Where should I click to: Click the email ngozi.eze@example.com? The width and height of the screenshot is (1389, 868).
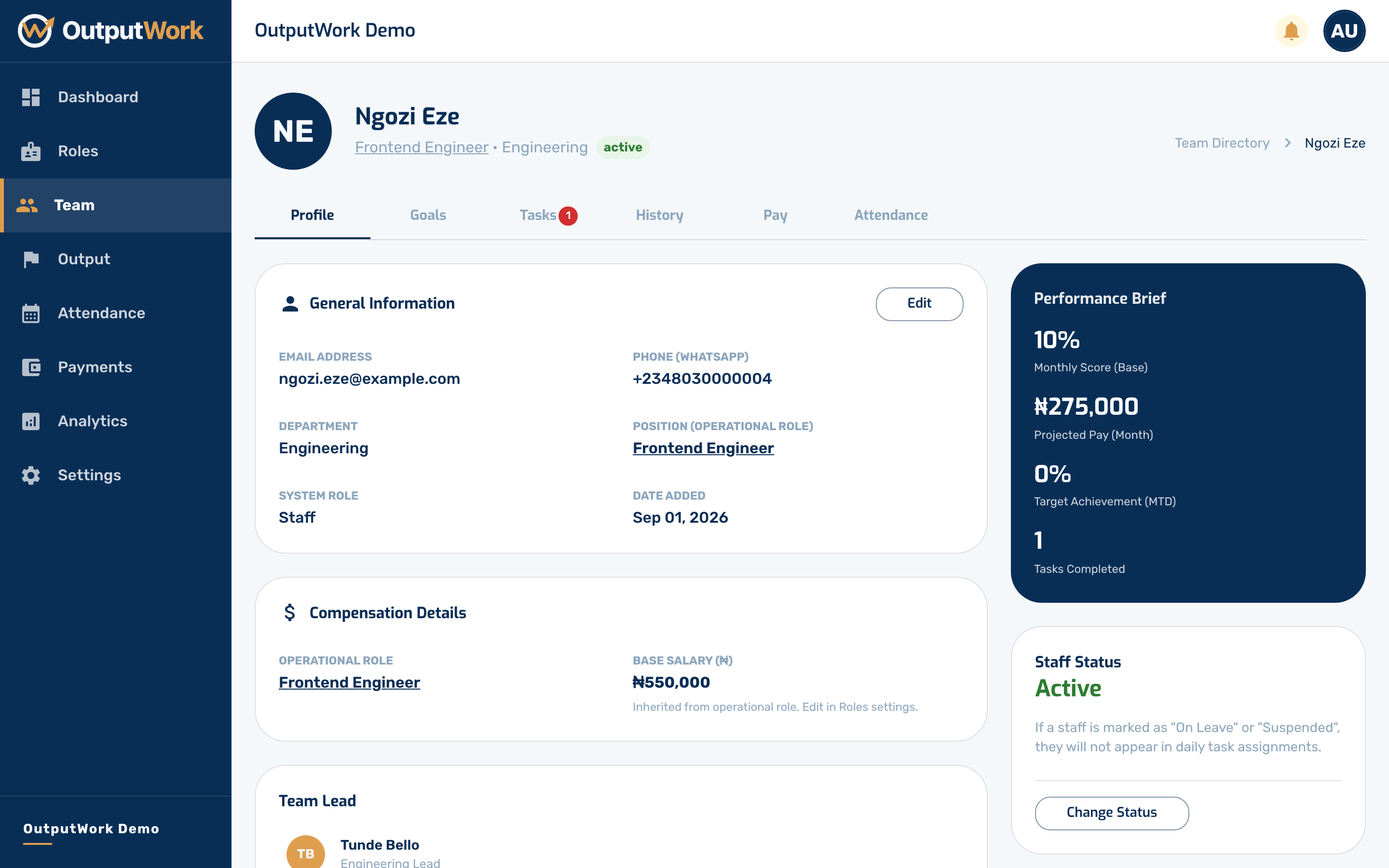pyautogui.click(x=369, y=379)
